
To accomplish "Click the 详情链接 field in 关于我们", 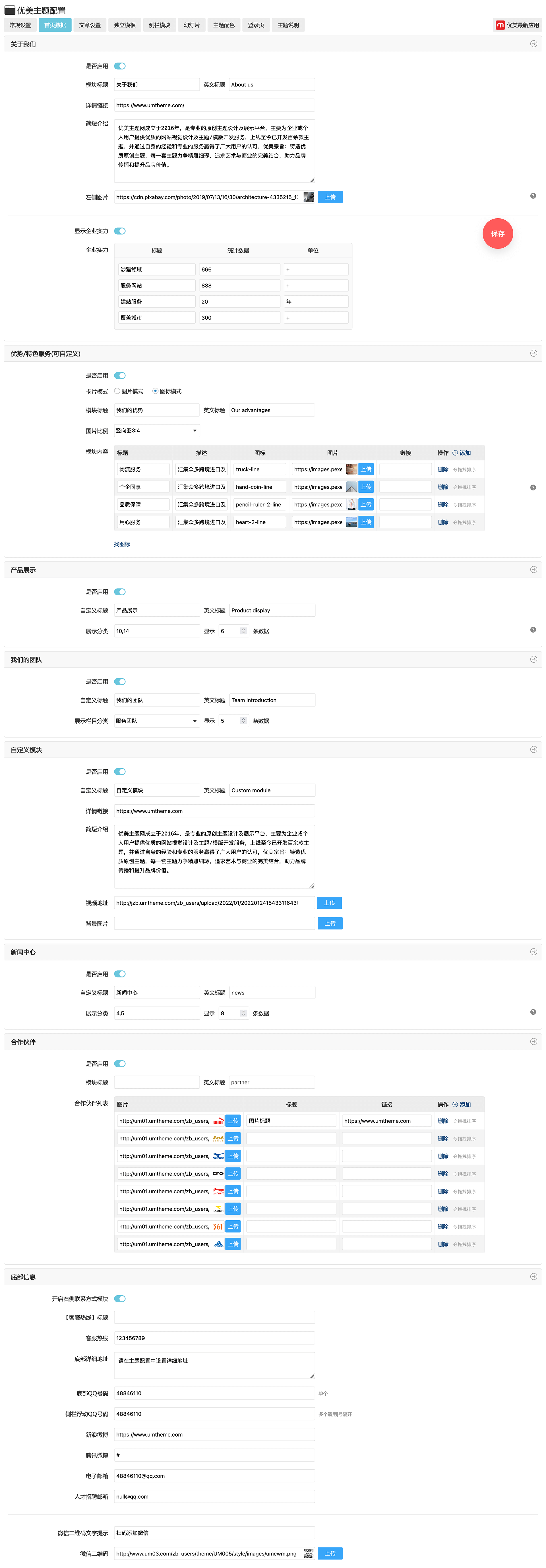I will 214,105.
